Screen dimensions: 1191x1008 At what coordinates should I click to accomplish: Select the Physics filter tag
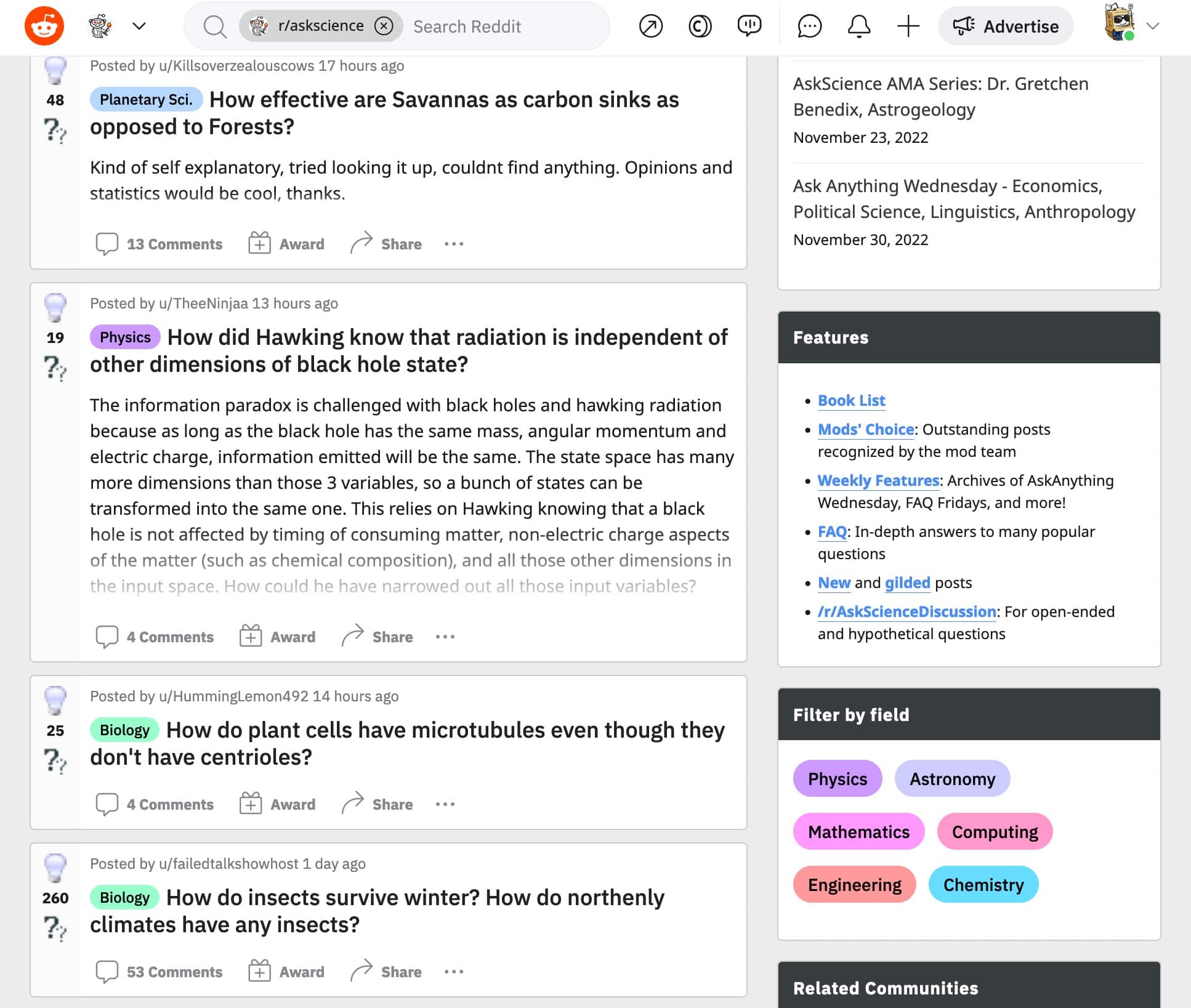(838, 778)
